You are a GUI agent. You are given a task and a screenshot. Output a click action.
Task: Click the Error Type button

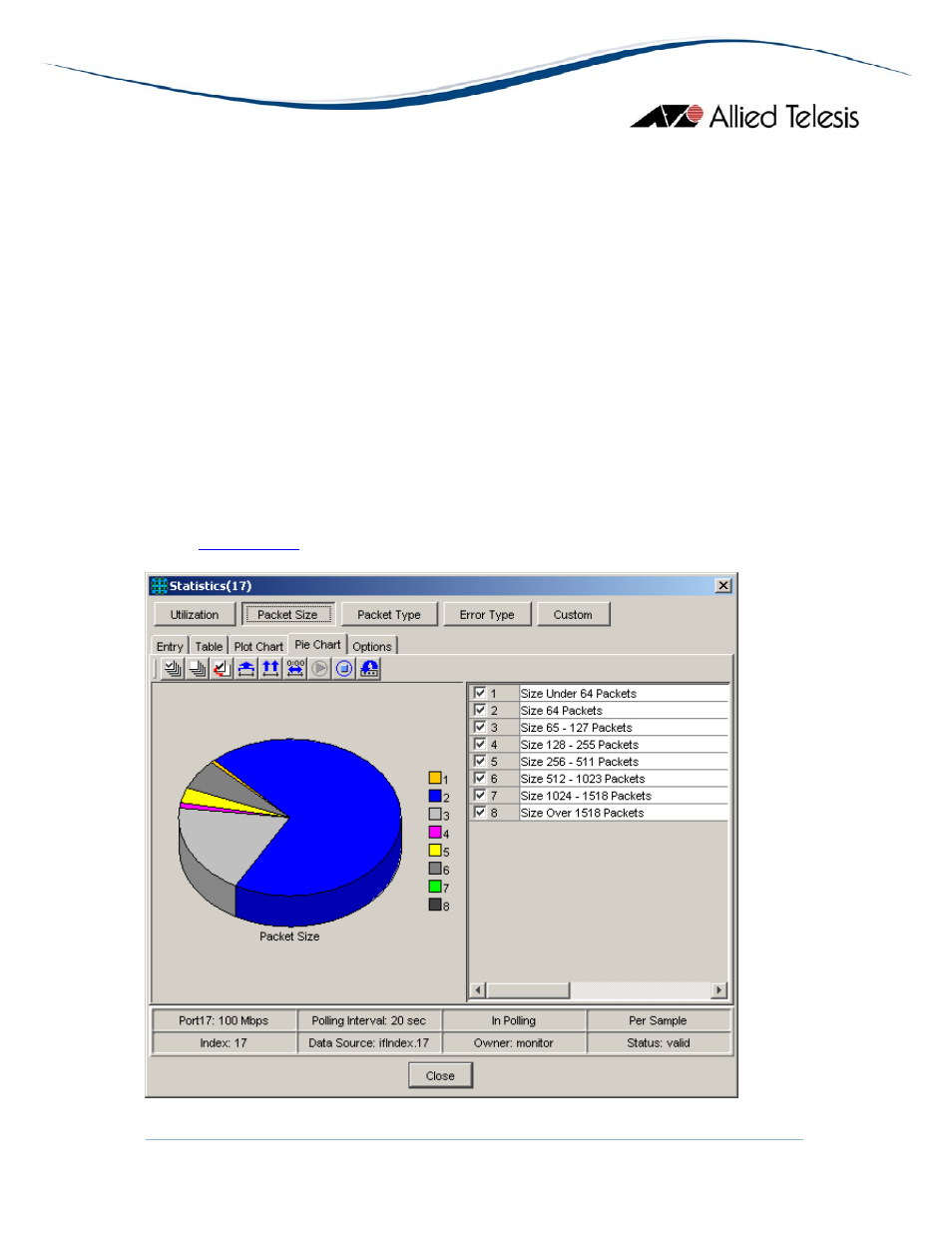pos(487,615)
